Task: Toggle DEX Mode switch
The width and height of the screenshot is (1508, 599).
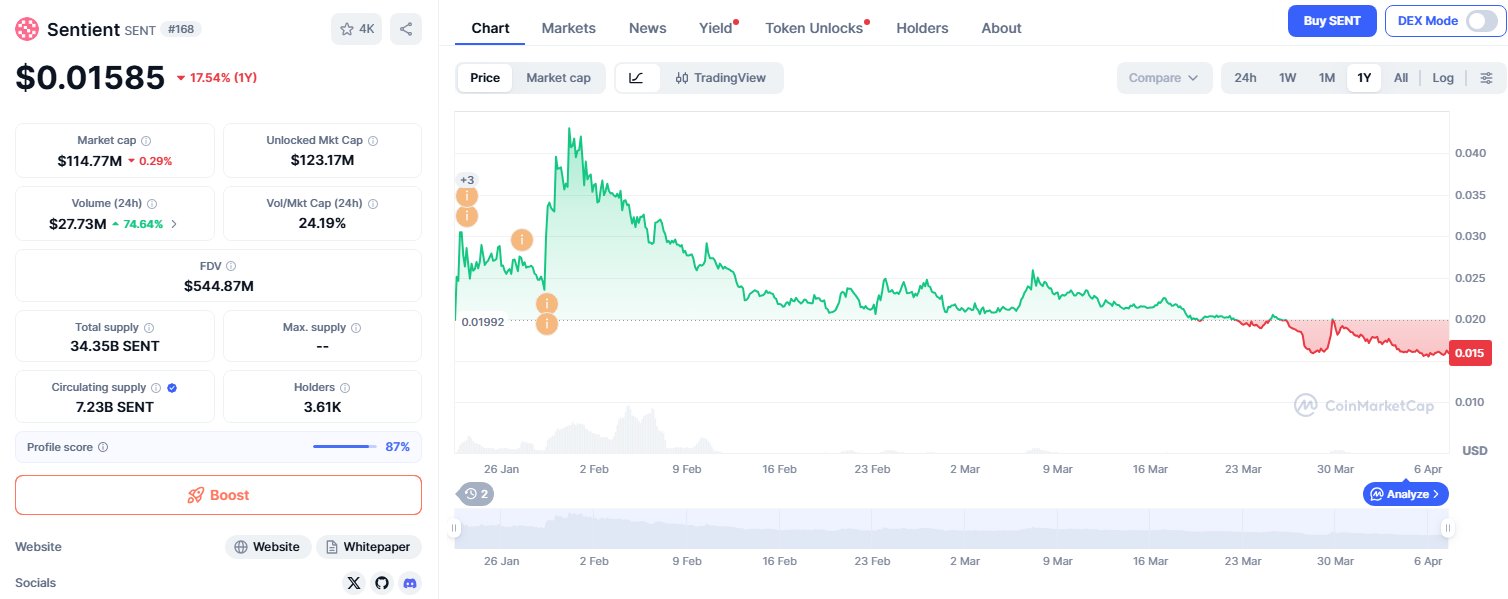Action: point(1481,21)
